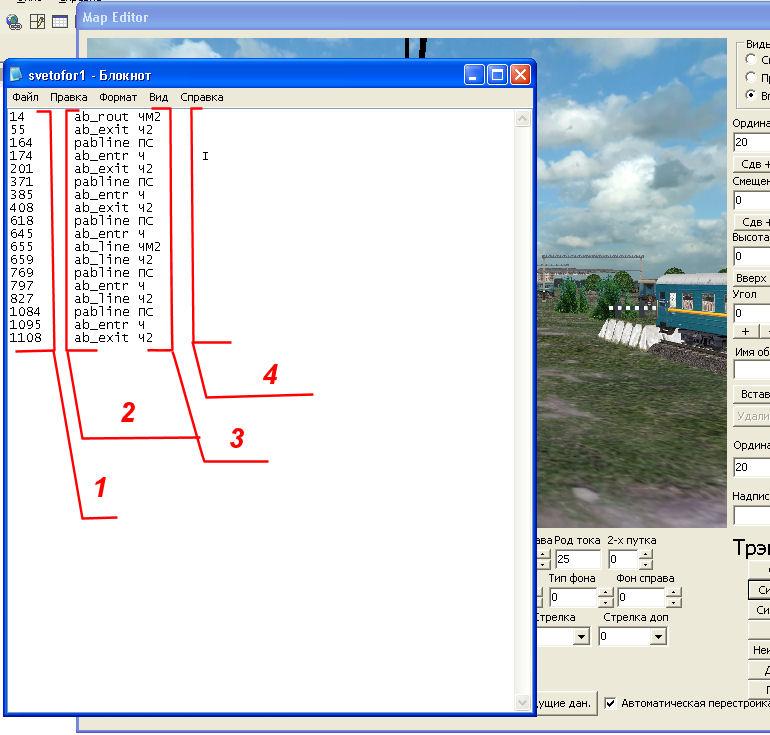Open the Формат menu in Notepad

[x=118, y=97]
